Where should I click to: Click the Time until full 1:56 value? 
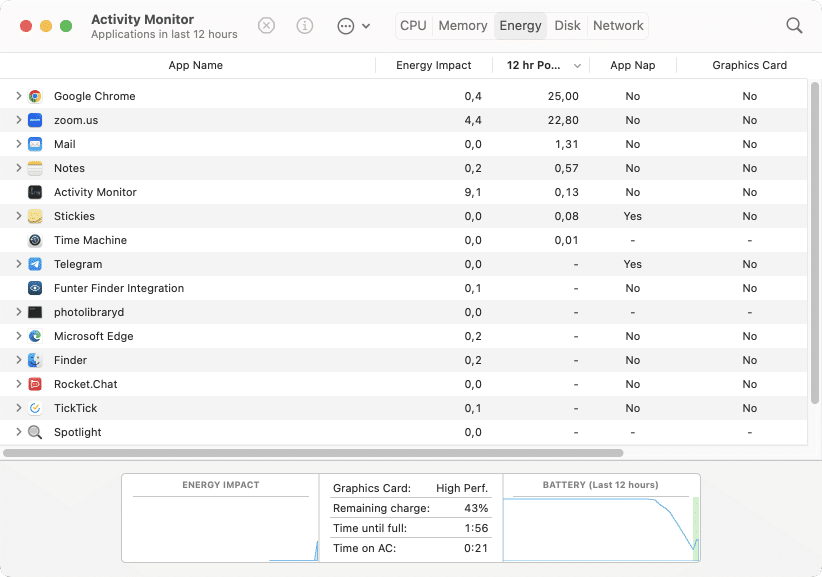[x=476, y=528]
